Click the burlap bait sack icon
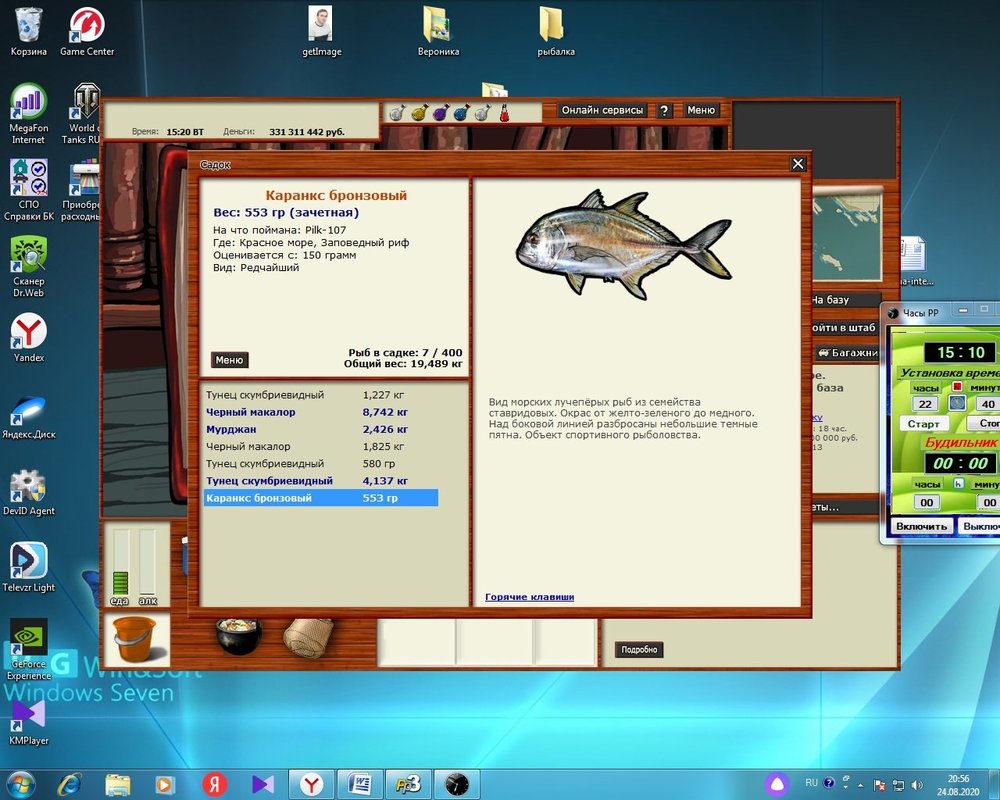This screenshot has height=800, width=1000. coord(307,636)
